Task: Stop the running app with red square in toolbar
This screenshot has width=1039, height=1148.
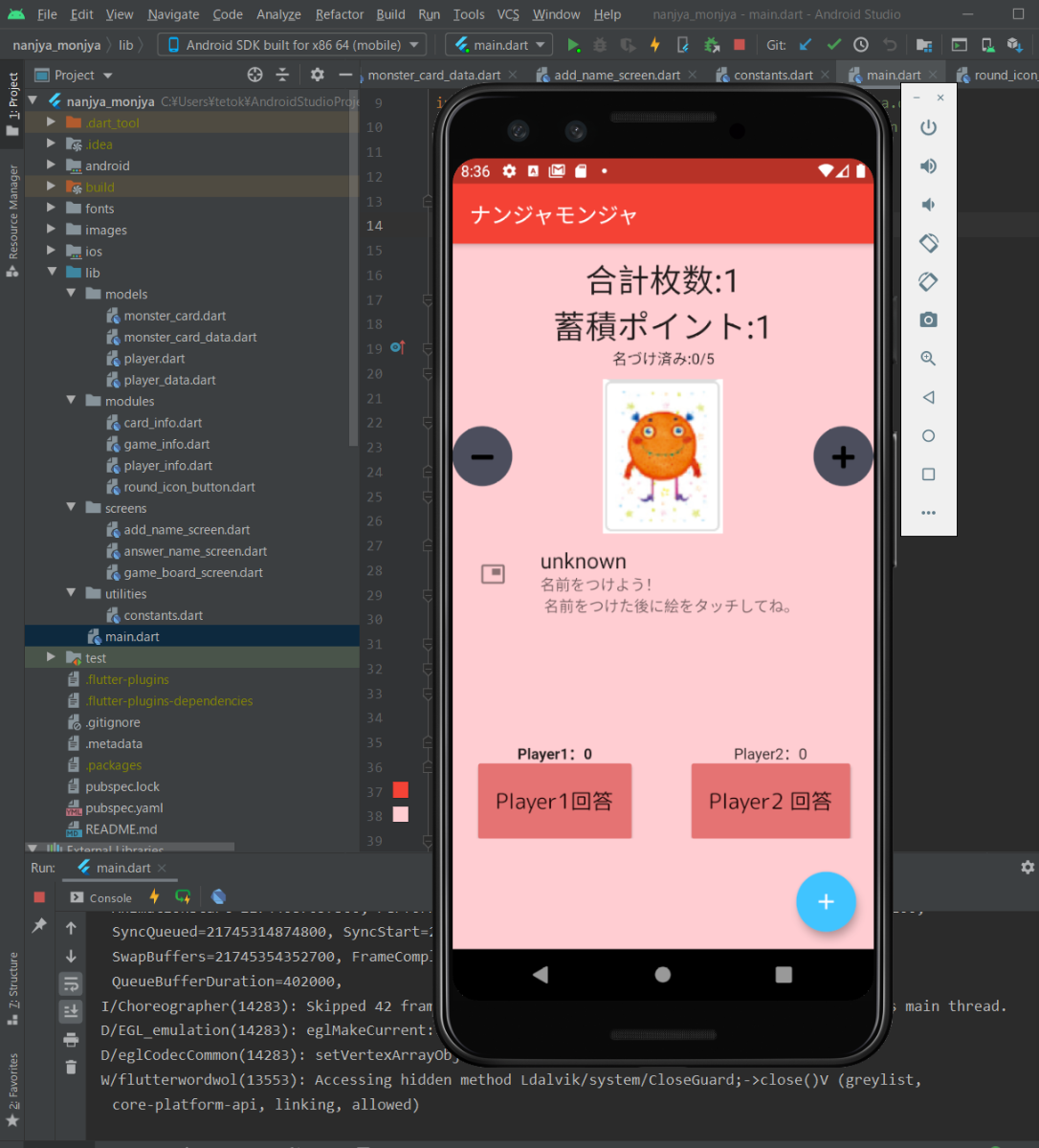Action: [739, 45]
